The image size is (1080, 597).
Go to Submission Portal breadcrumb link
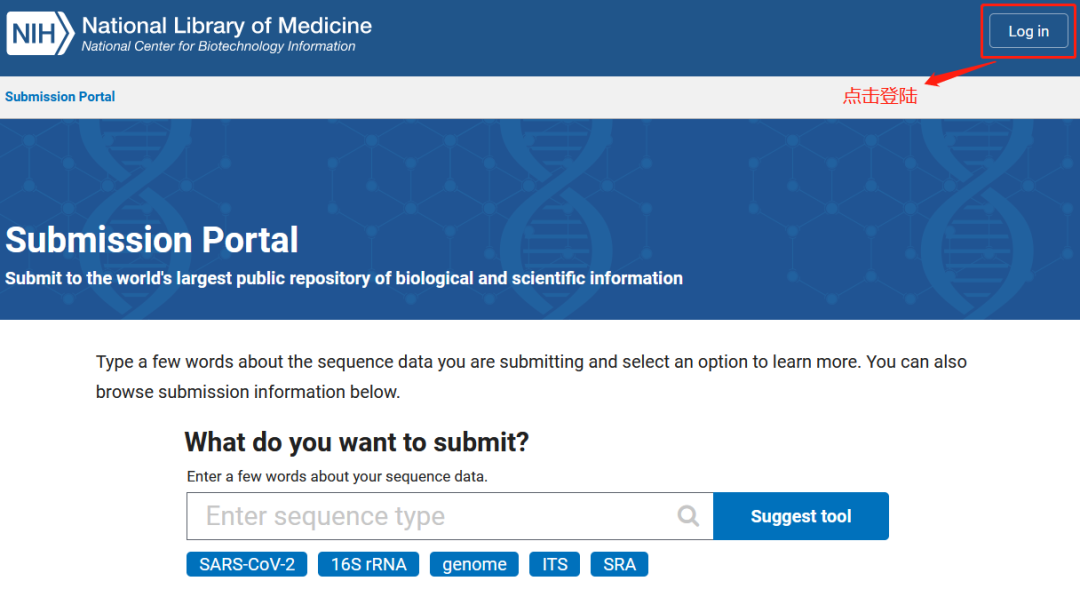pos(60,96)
